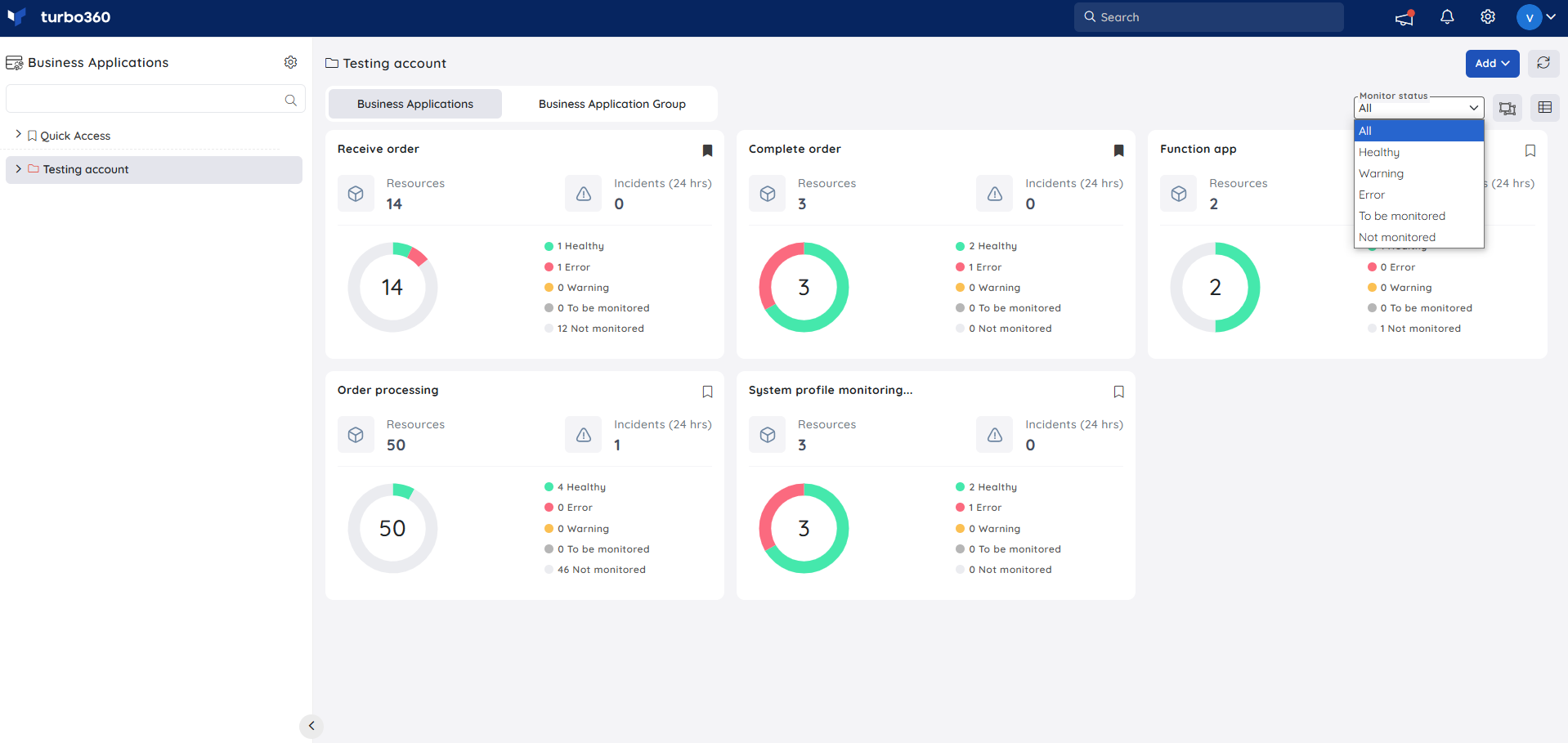Switch to Business Applications tab
The height and width of the screenshot is (743, 1568).
coord(415,104)
